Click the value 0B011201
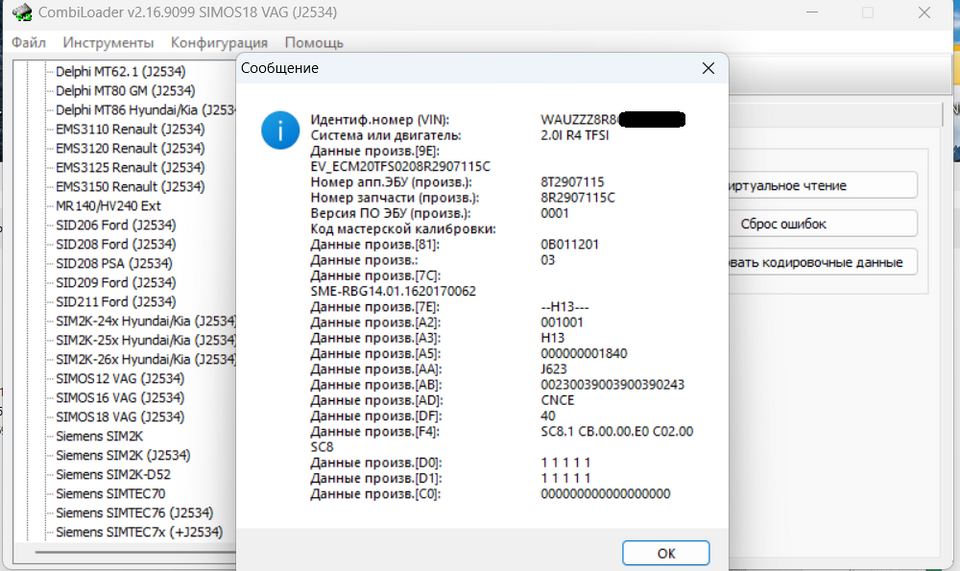This screenshot has width=960, height=571. [x=570, y=244]
